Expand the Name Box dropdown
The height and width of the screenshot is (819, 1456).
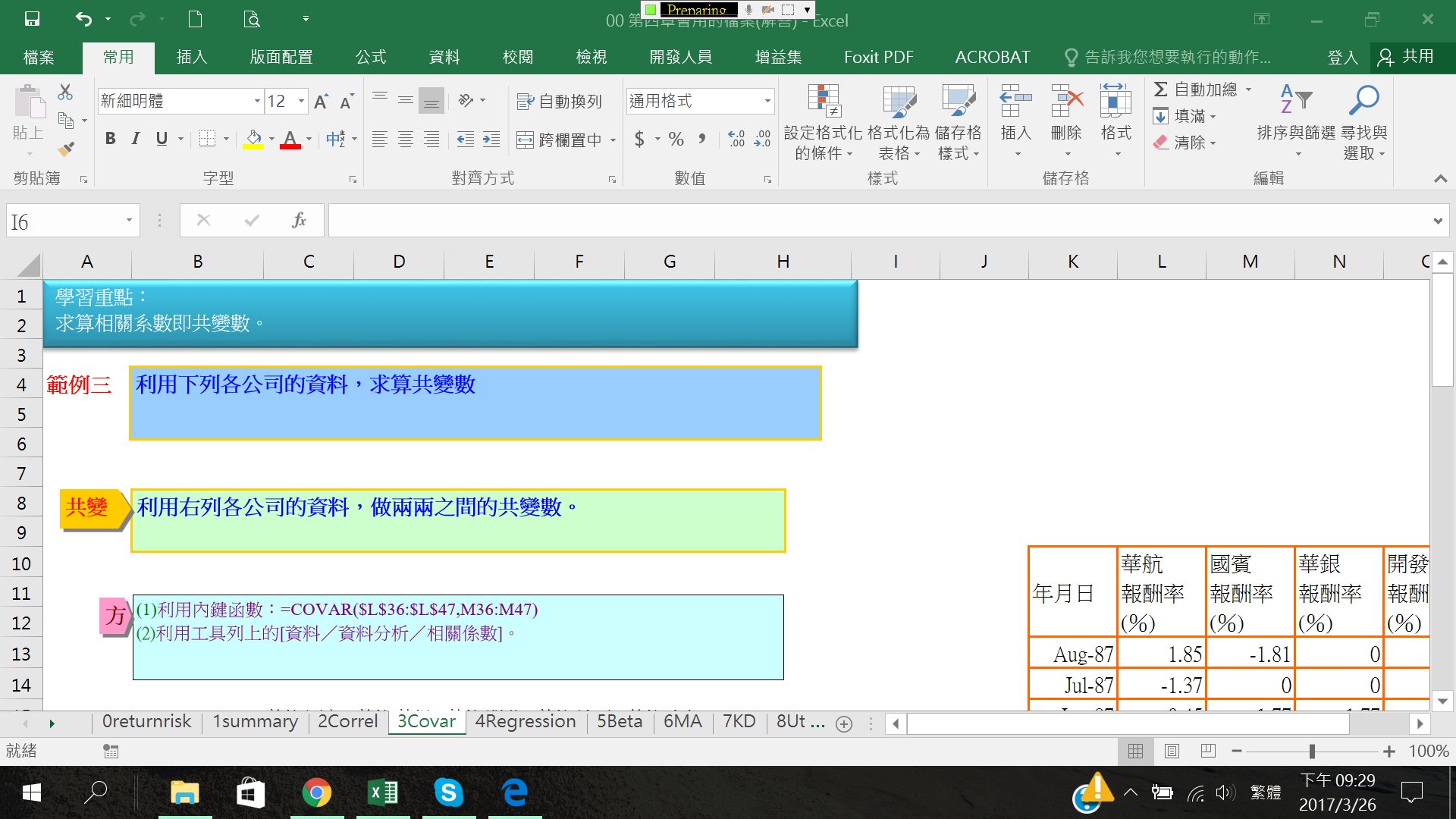coord(129,221)
